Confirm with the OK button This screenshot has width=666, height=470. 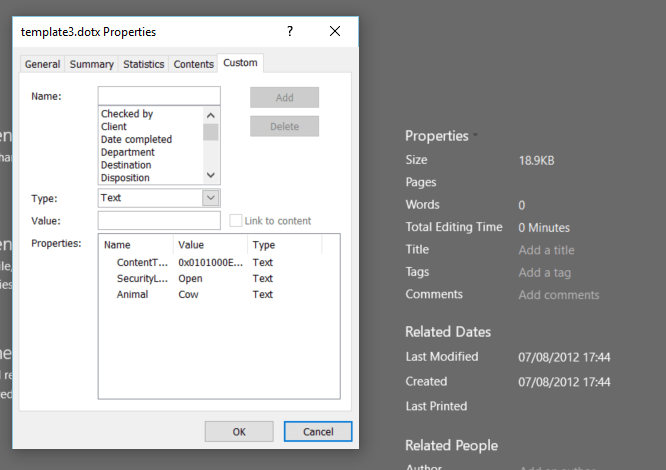tap(239, 432)
